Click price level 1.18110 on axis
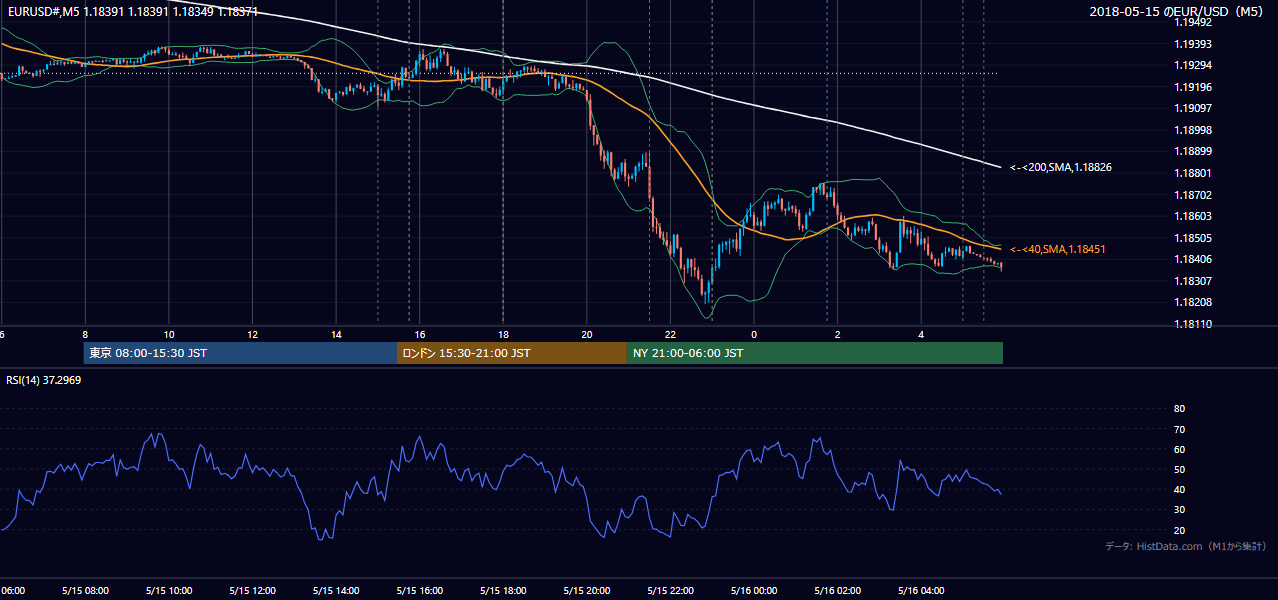The image size is (1278, 600). [1193, 324]
